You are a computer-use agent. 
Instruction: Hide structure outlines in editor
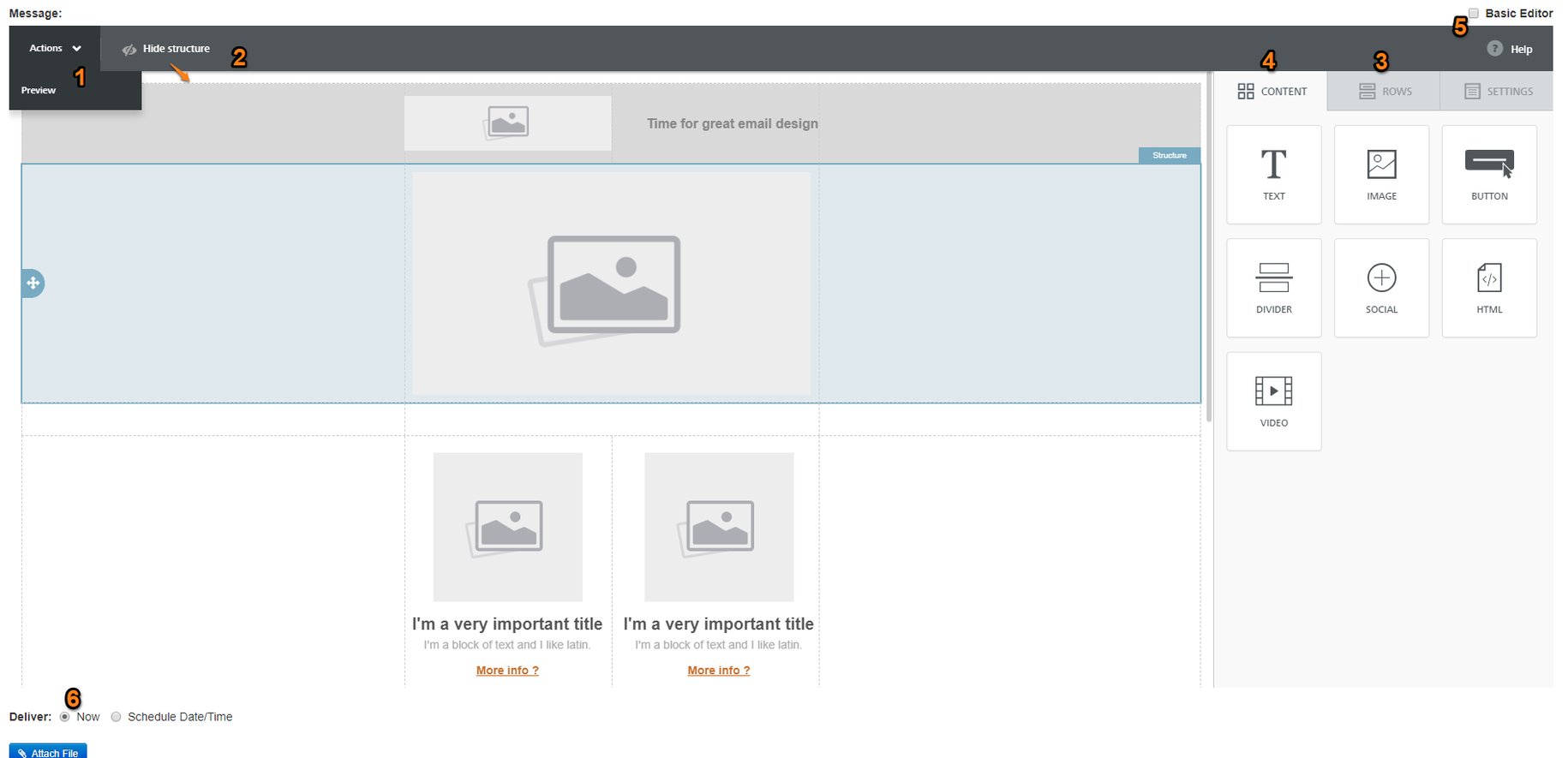pos(166,49)
